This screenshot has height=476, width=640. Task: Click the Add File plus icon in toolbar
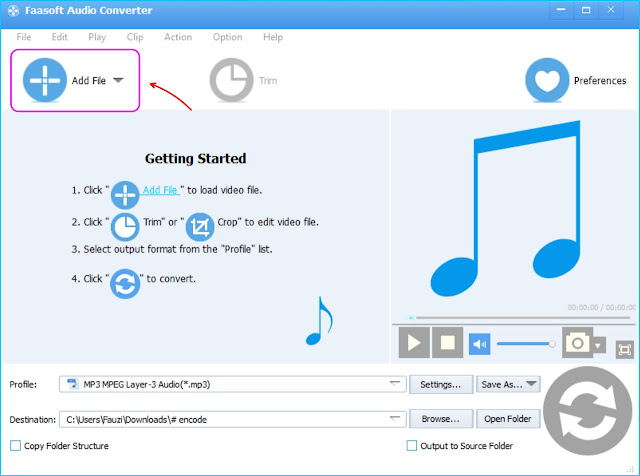[x=45, y=80]
